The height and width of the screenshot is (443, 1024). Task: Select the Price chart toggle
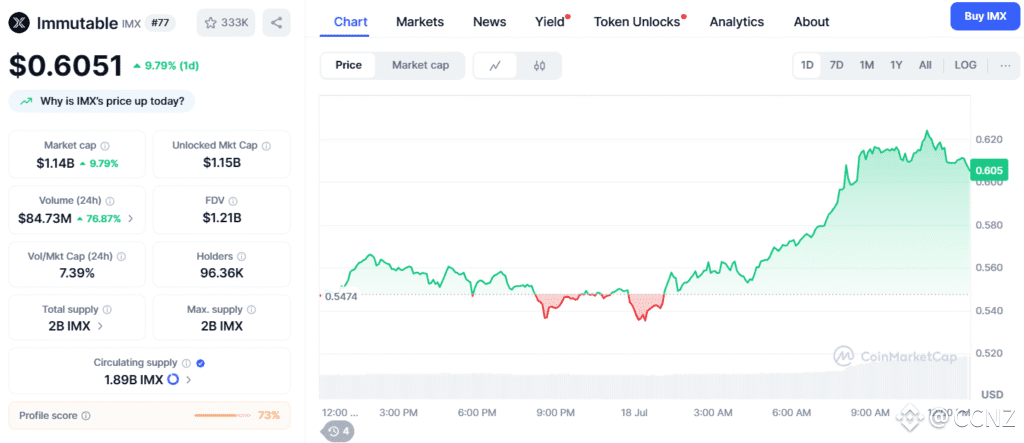pos(349,65)
